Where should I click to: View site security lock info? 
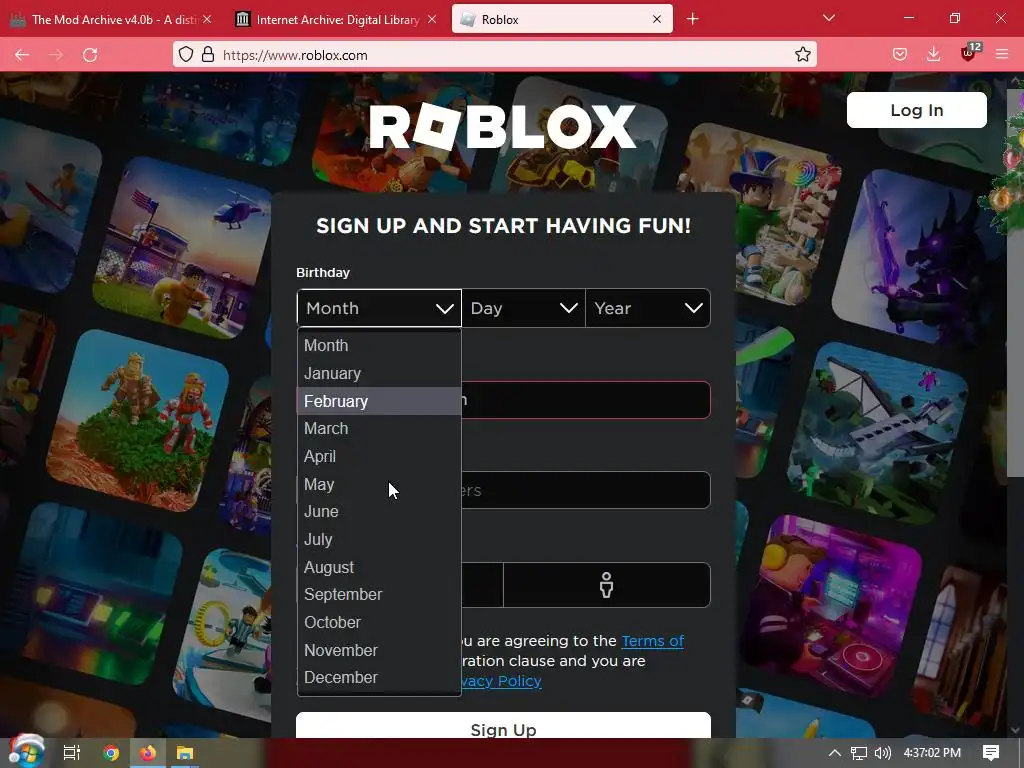(208, 54)
